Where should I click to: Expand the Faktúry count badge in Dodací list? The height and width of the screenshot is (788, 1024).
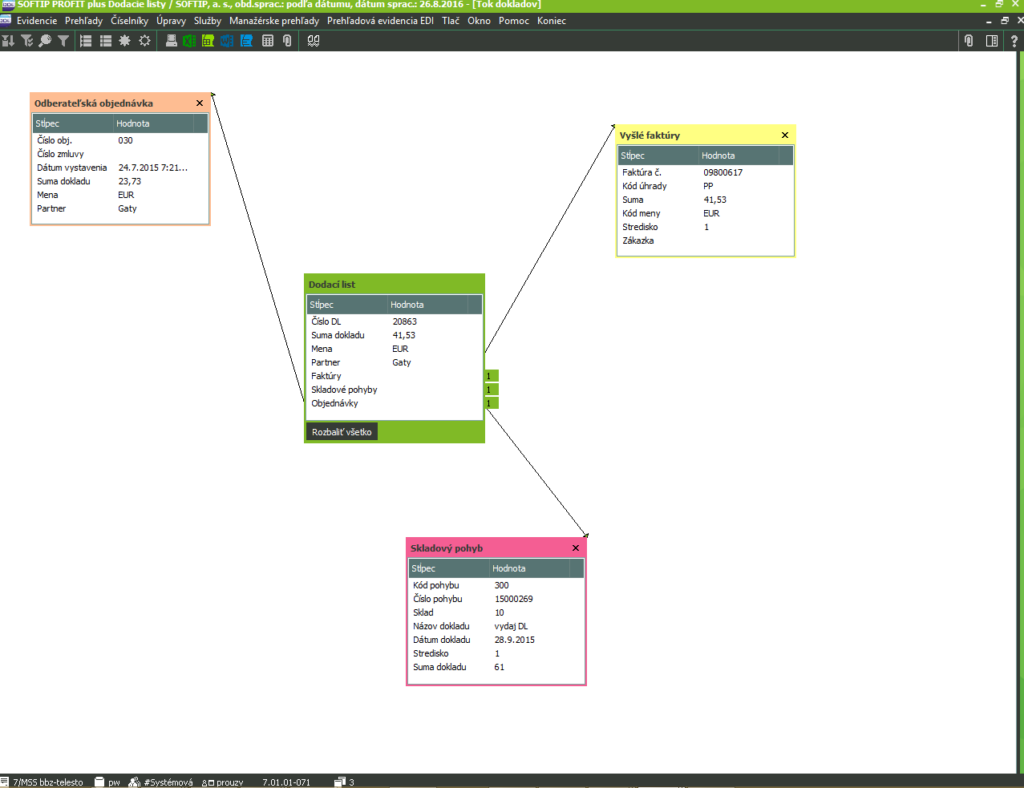pos(490,376)
